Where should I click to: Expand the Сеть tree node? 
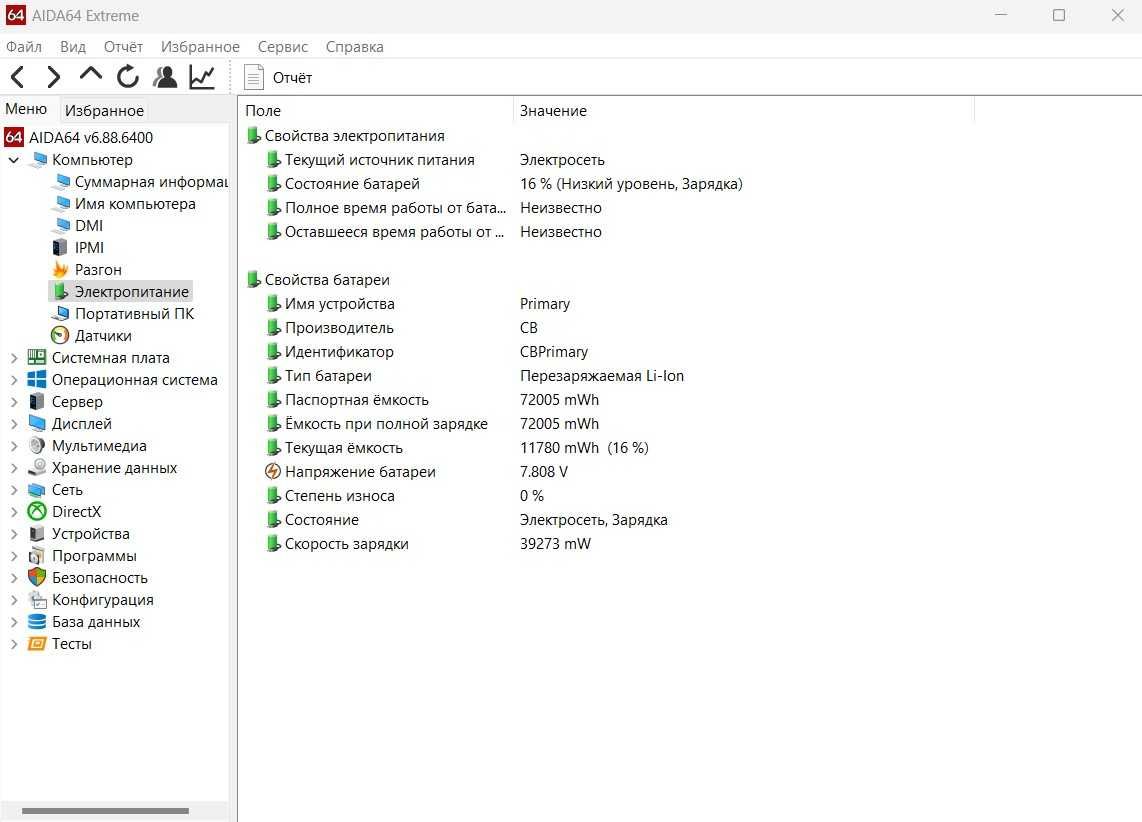click(14, 490)
